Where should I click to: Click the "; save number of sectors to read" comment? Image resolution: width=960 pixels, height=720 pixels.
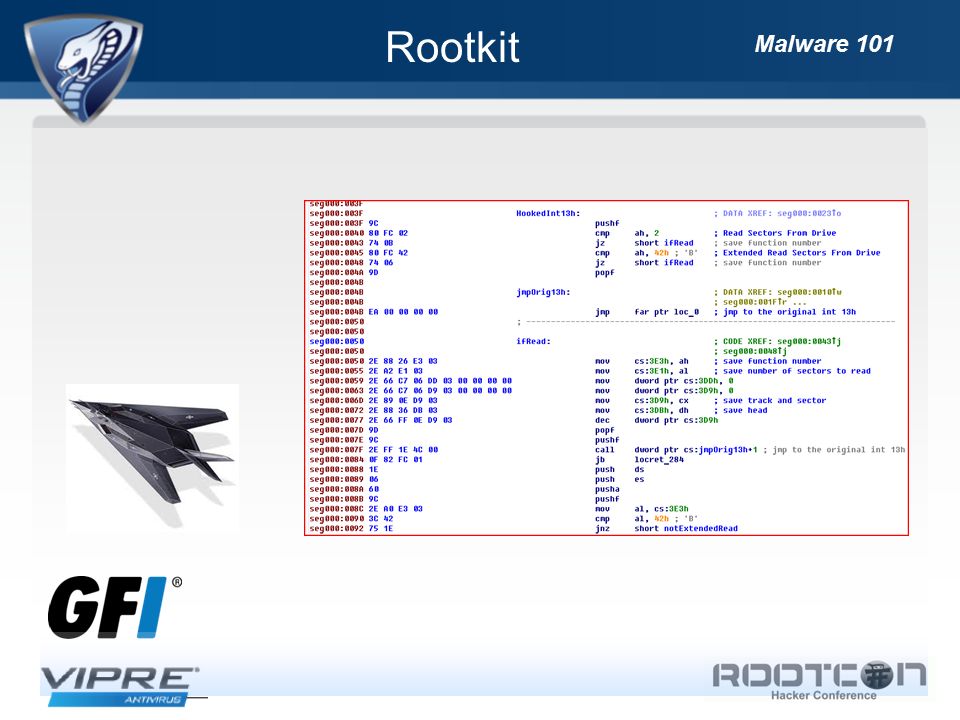(x=792, y=371)
